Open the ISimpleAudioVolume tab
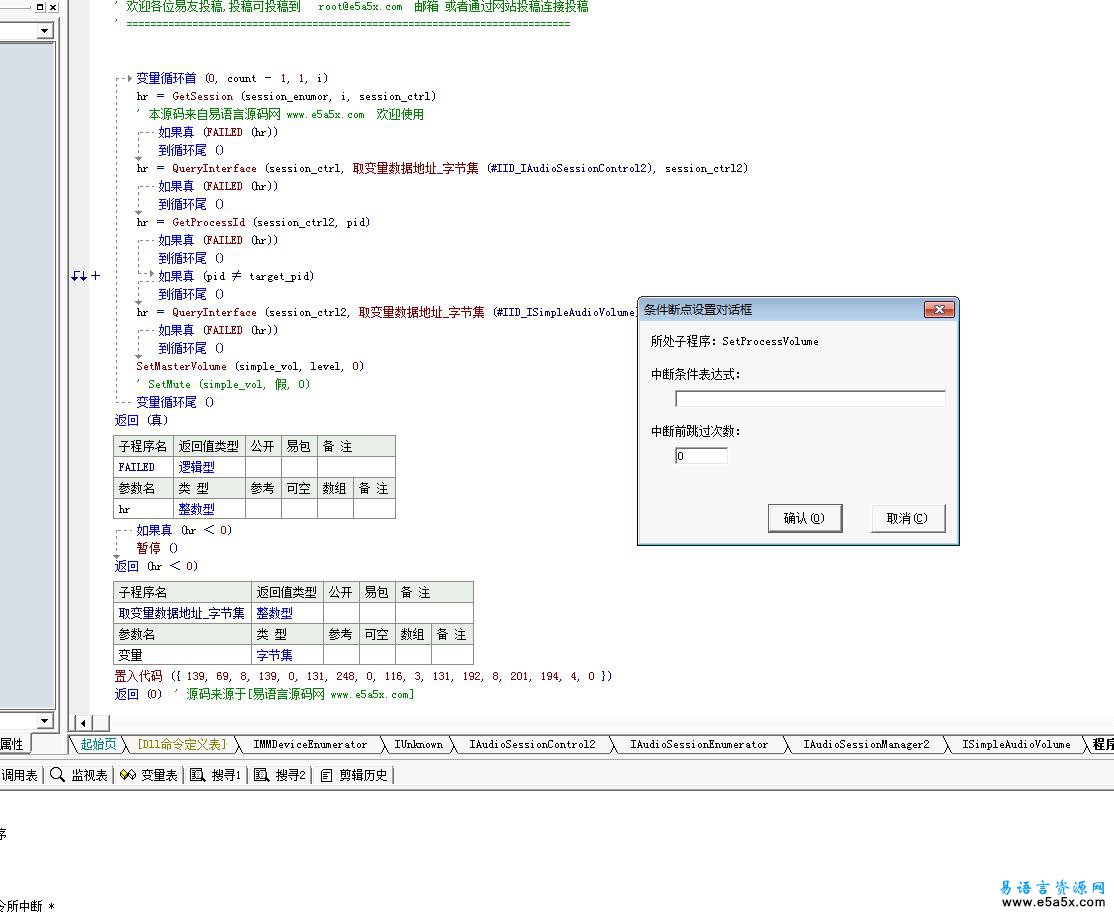The height and width of the screenshot is (915, 1114). [x=1016, y=744]
